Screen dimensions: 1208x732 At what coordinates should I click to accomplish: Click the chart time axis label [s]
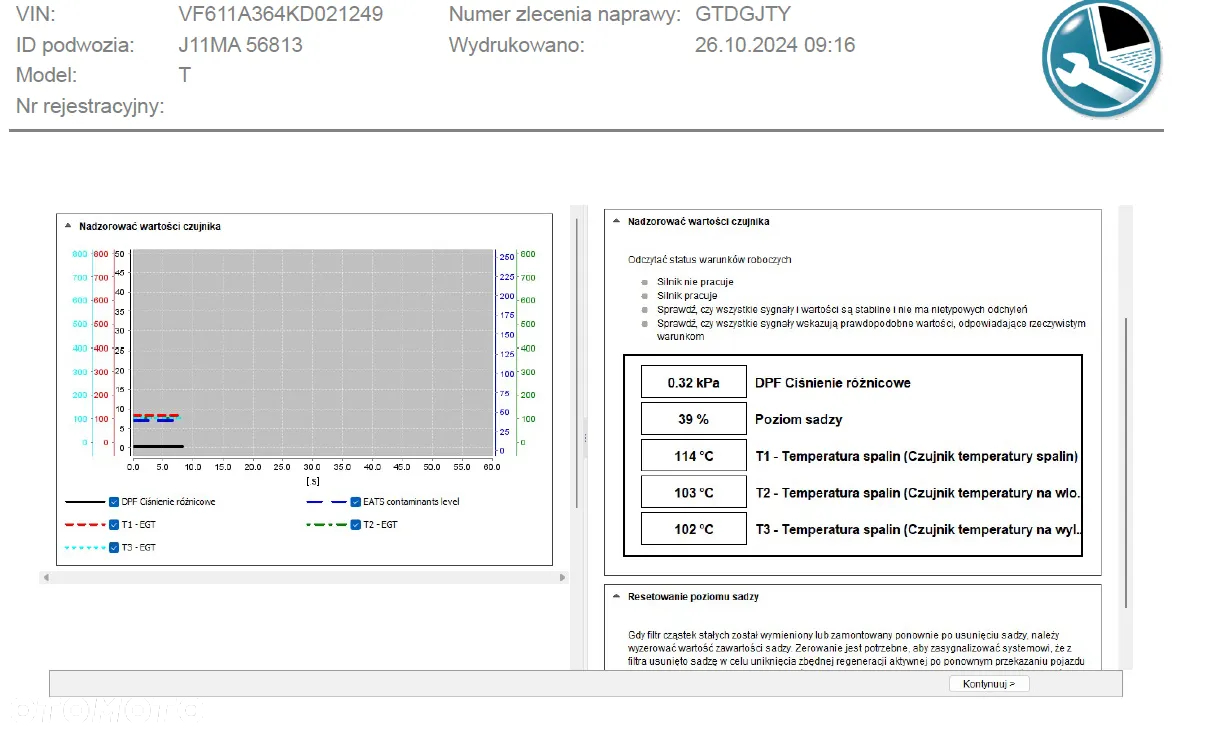point(313,480)
